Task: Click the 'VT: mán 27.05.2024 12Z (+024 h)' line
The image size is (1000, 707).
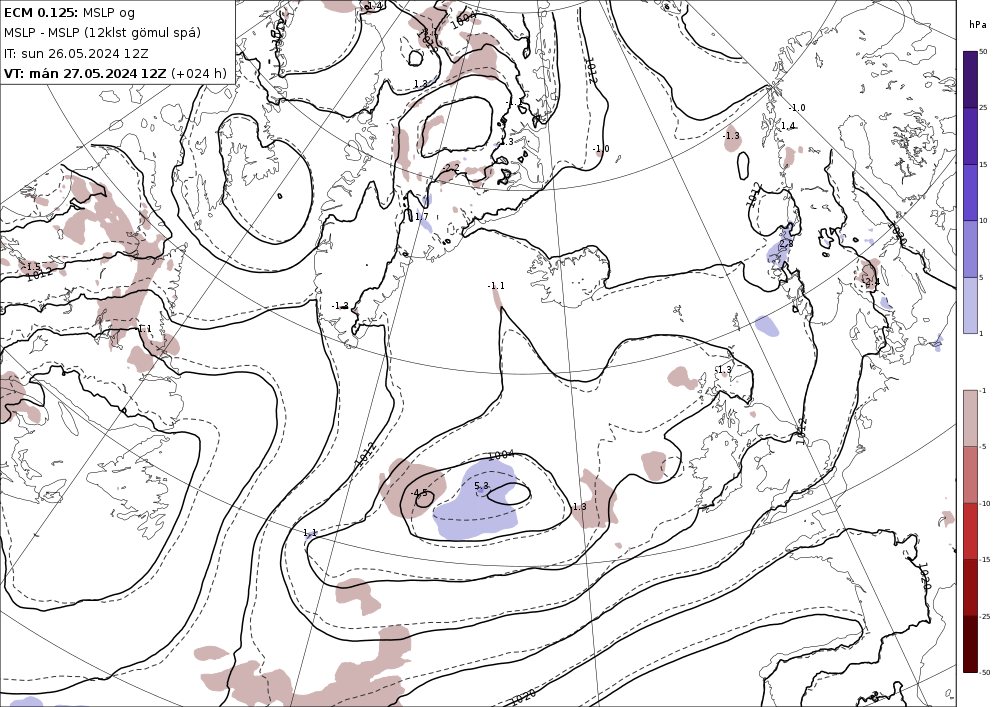Action: point(115,73)
